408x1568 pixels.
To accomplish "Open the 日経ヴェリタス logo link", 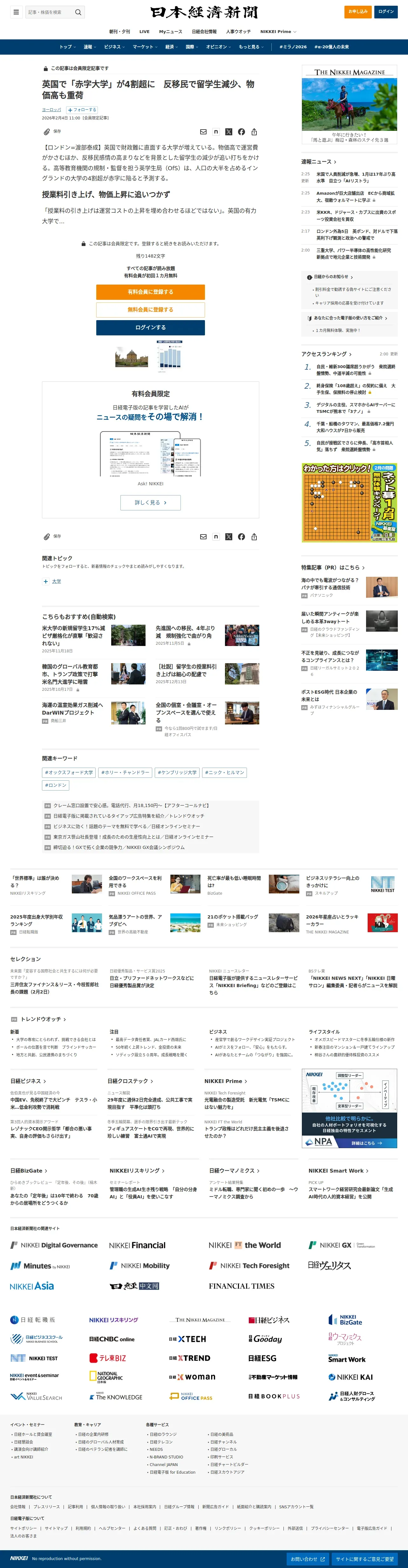I will (330, 1265).
